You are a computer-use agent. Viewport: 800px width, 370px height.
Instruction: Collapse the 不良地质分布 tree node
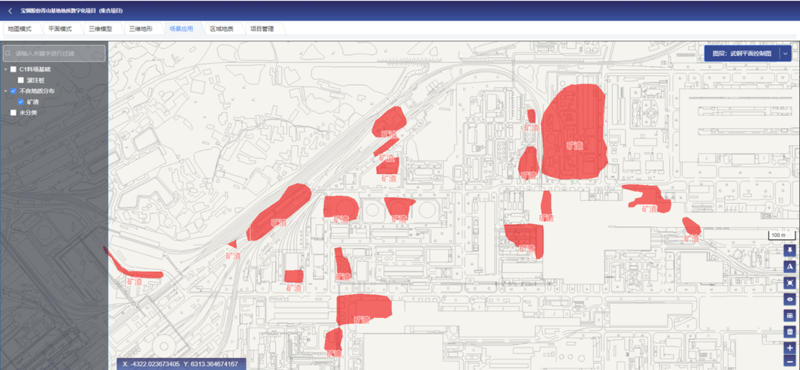point(5,91)
